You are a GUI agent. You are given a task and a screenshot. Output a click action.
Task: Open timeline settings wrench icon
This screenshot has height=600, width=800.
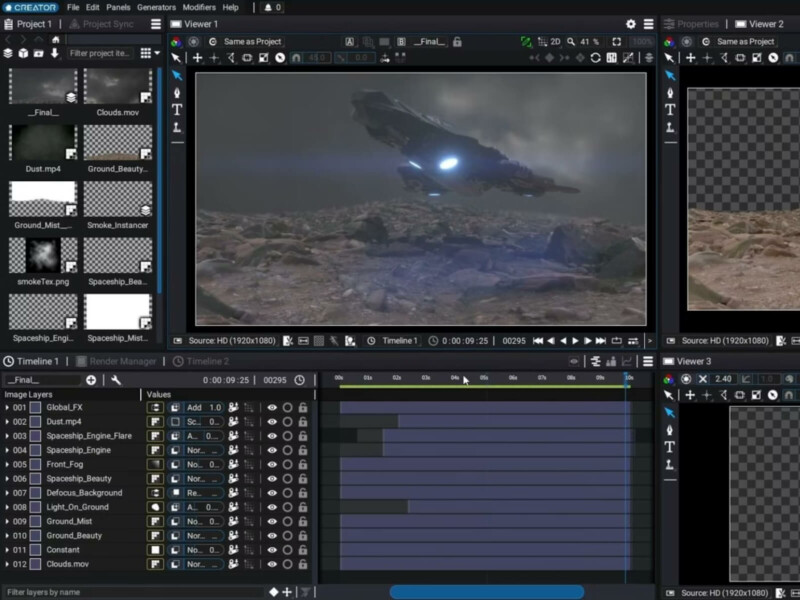click(x=116, y=380)
